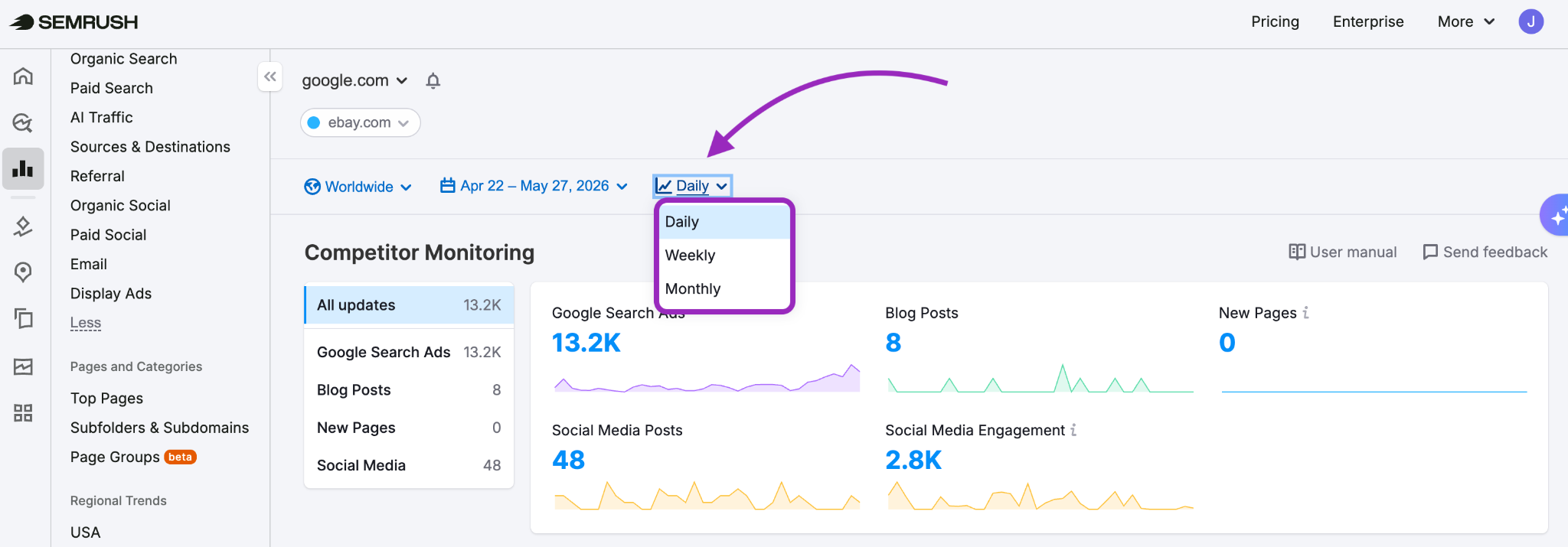Click the info icon beside Social Media Engagement
Screen dimensions: 1568x547
pos(1073,431)
